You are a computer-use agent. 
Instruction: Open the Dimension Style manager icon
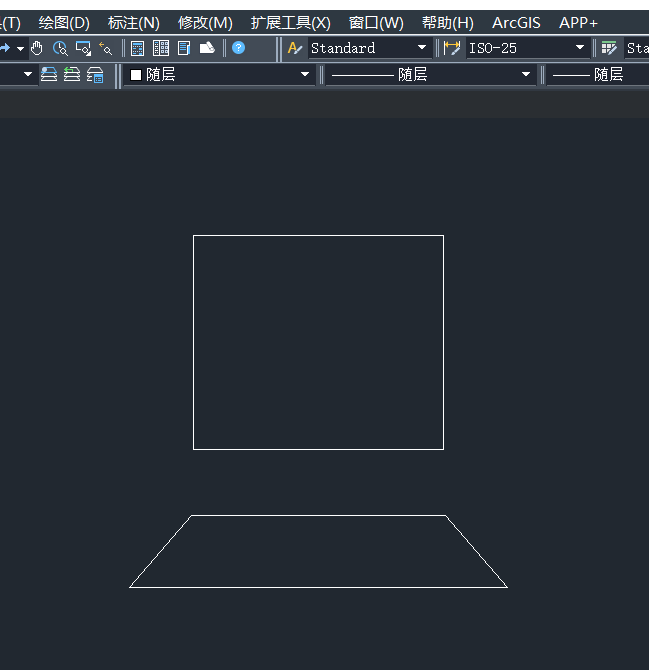click(x=452, y=48)
